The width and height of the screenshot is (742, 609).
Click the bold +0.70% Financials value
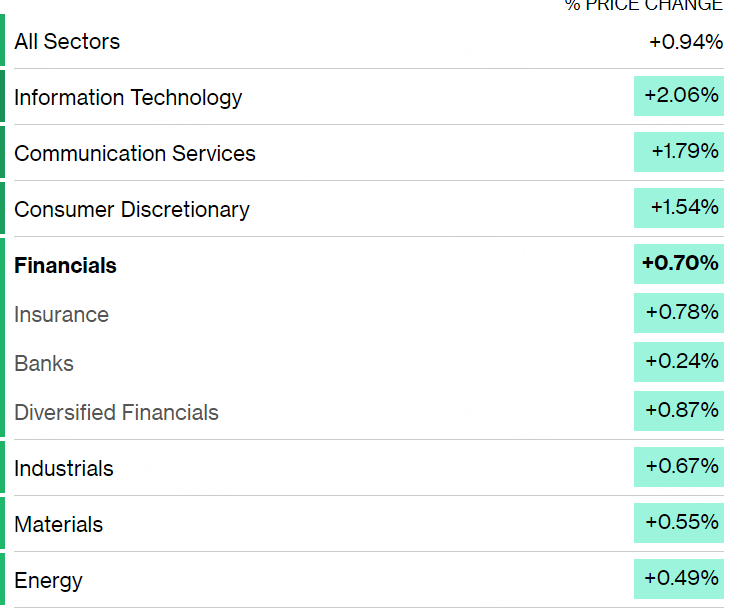(x=680, y=264)
